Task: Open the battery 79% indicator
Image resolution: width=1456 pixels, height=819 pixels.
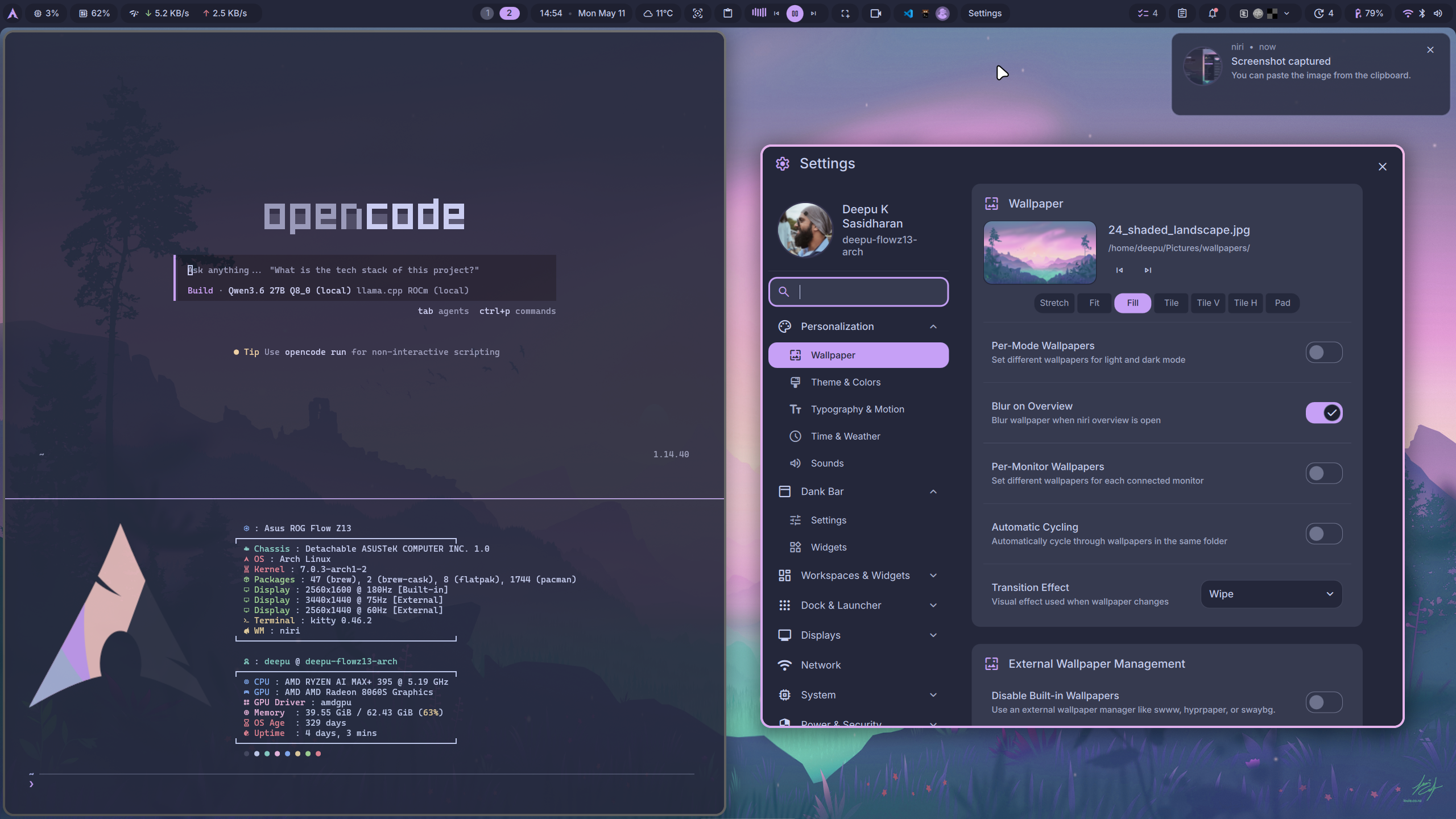Action: (x=1369, y=13)
